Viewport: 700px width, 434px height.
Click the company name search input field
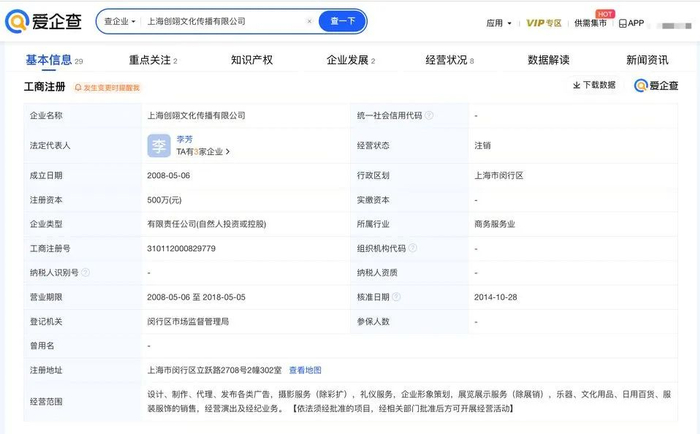point(223,21)
